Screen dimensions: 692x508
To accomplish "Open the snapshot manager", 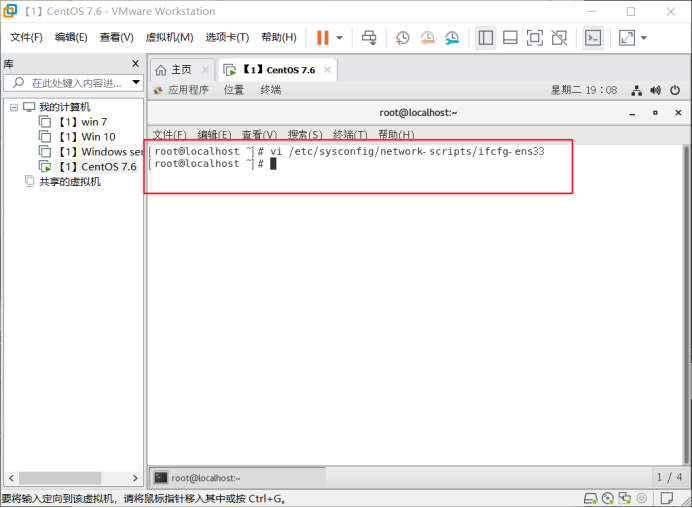I will (451, 38).
